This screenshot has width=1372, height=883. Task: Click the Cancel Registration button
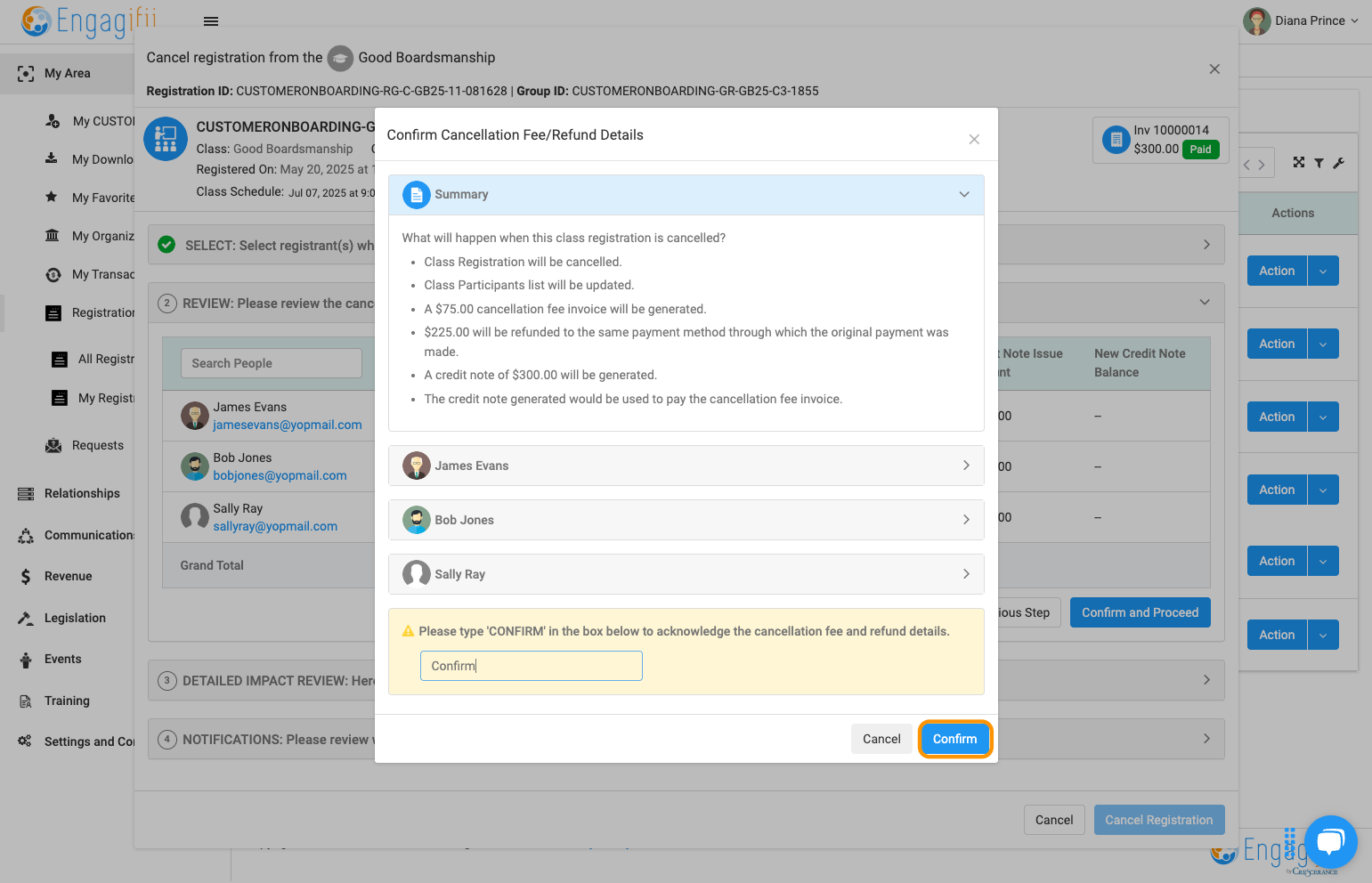[x=1159, y=820]
